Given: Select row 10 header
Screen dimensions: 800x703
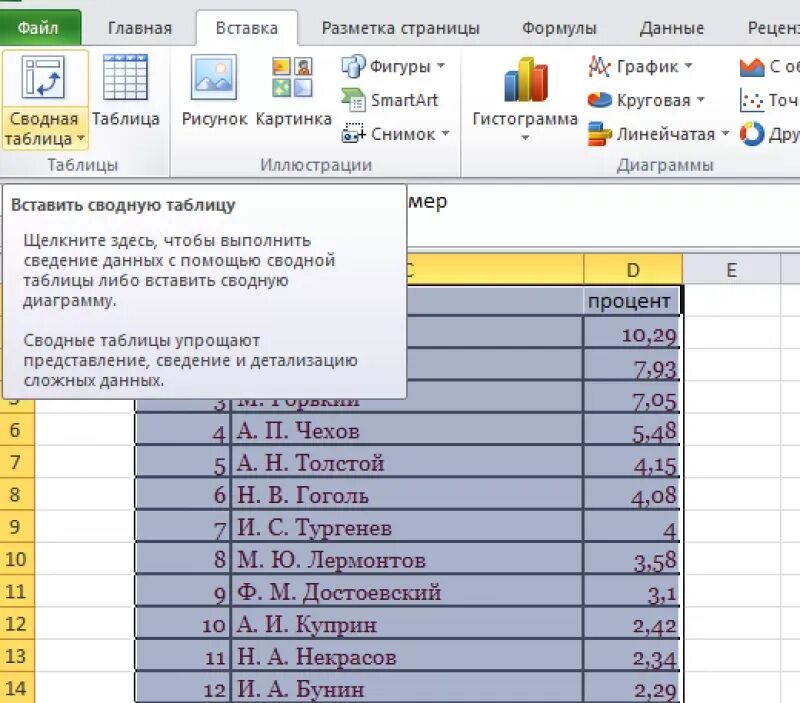Looking at the screenshot, I should (x=17, y=559).
